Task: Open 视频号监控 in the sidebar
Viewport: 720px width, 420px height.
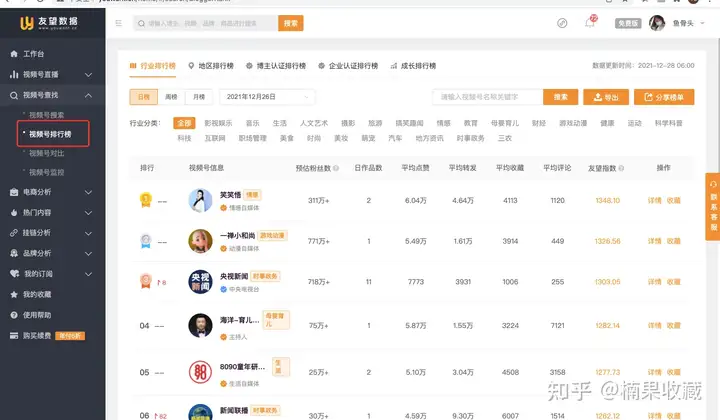Action: pos(46,172)
